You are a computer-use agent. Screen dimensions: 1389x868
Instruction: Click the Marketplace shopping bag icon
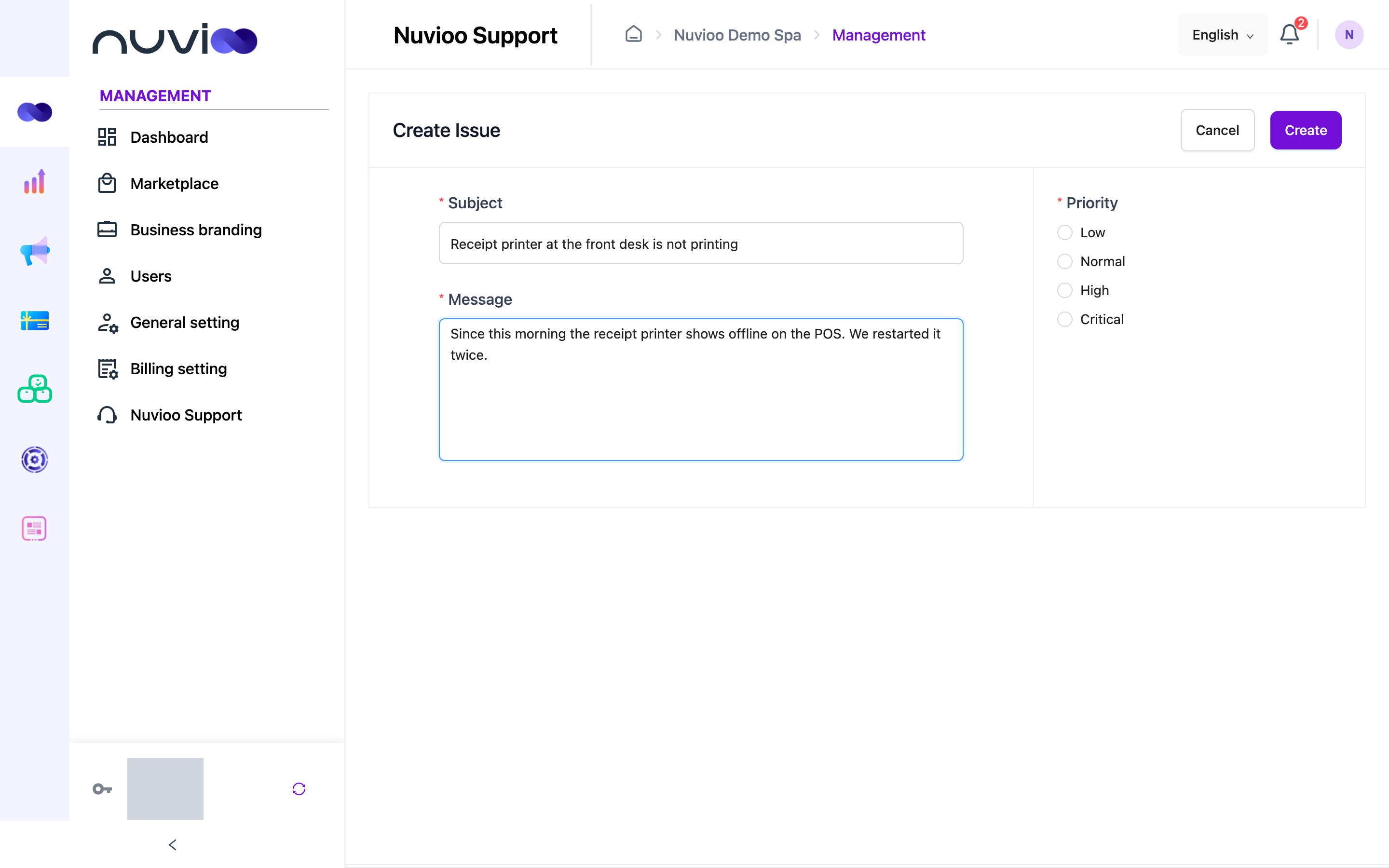[x=107, y=183]
